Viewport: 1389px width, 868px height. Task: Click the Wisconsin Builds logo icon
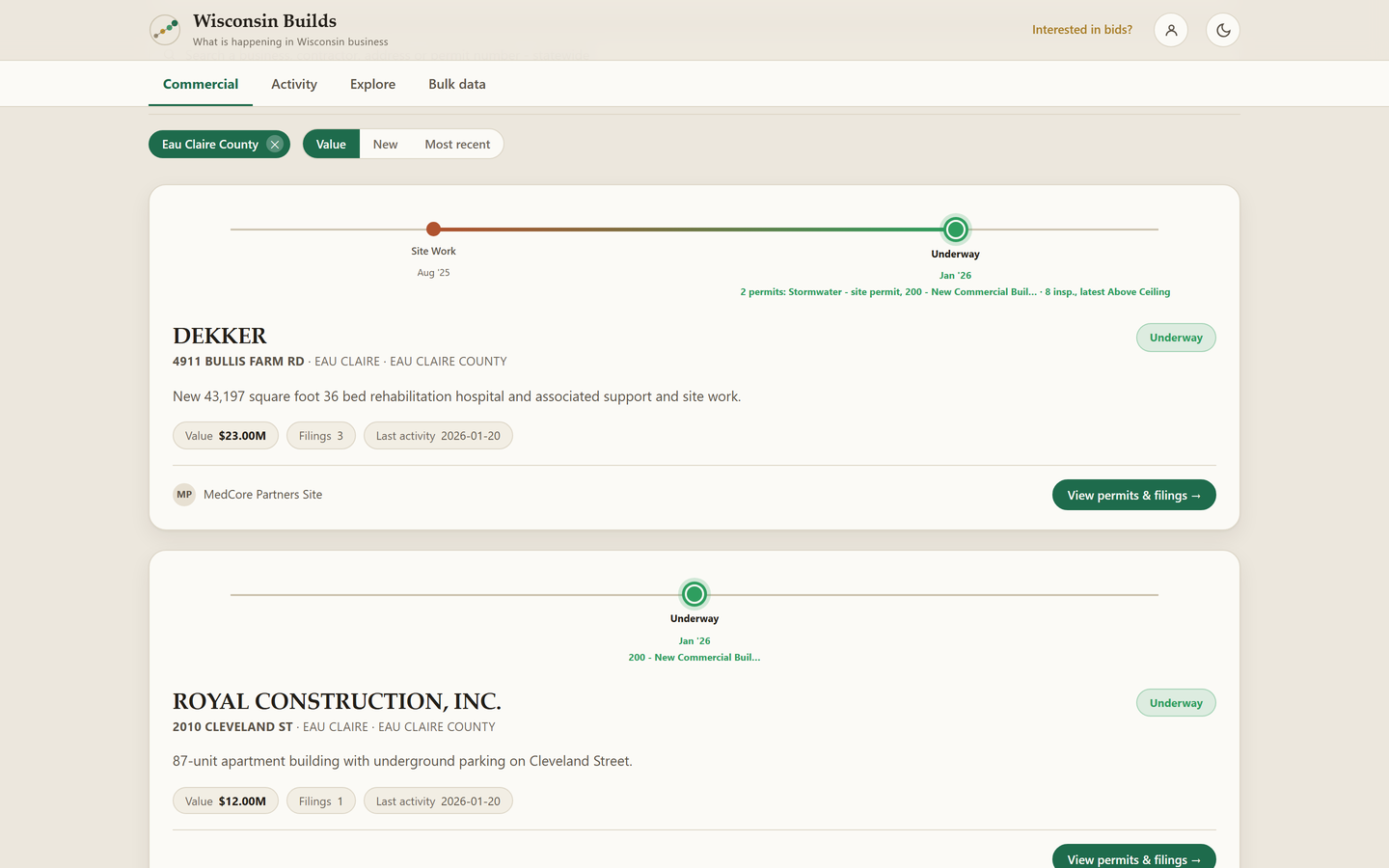coord(165,30)
